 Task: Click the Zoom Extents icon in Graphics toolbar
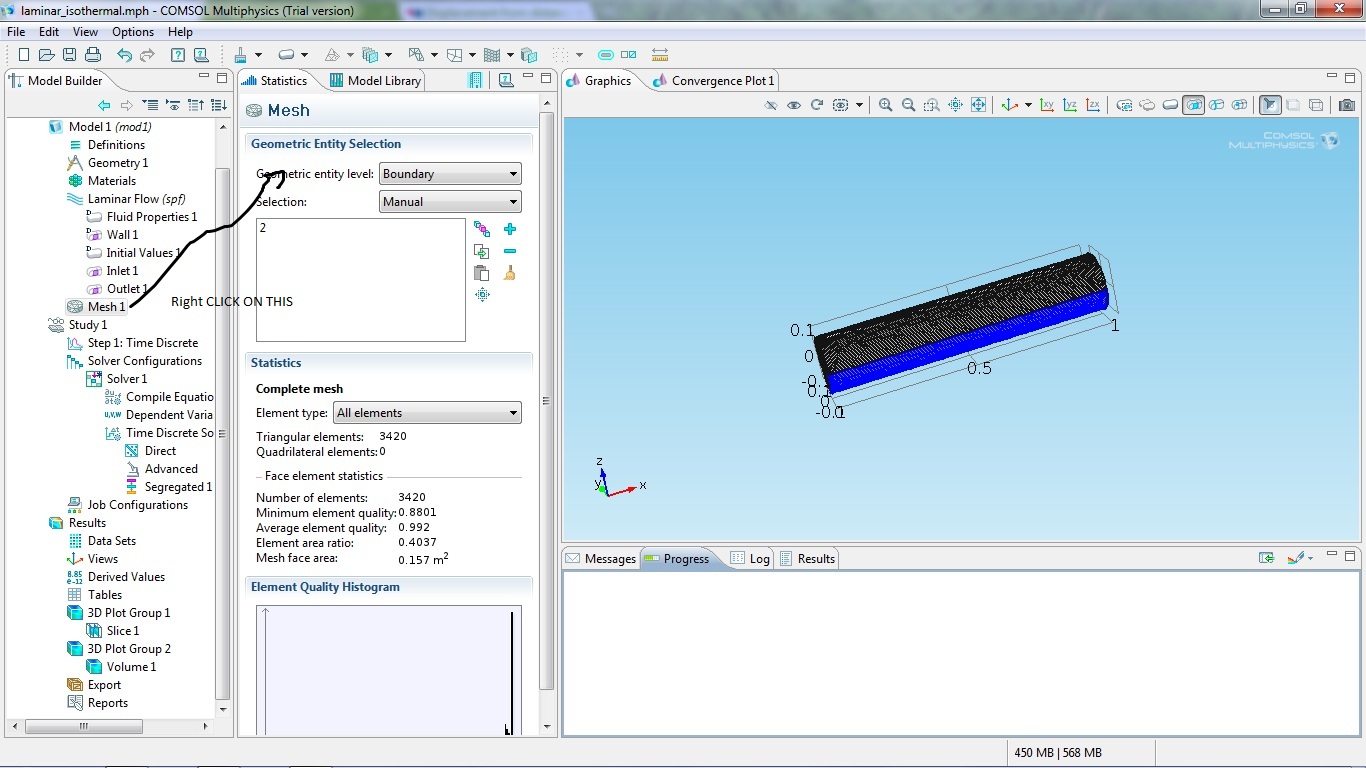coord(978,105)
